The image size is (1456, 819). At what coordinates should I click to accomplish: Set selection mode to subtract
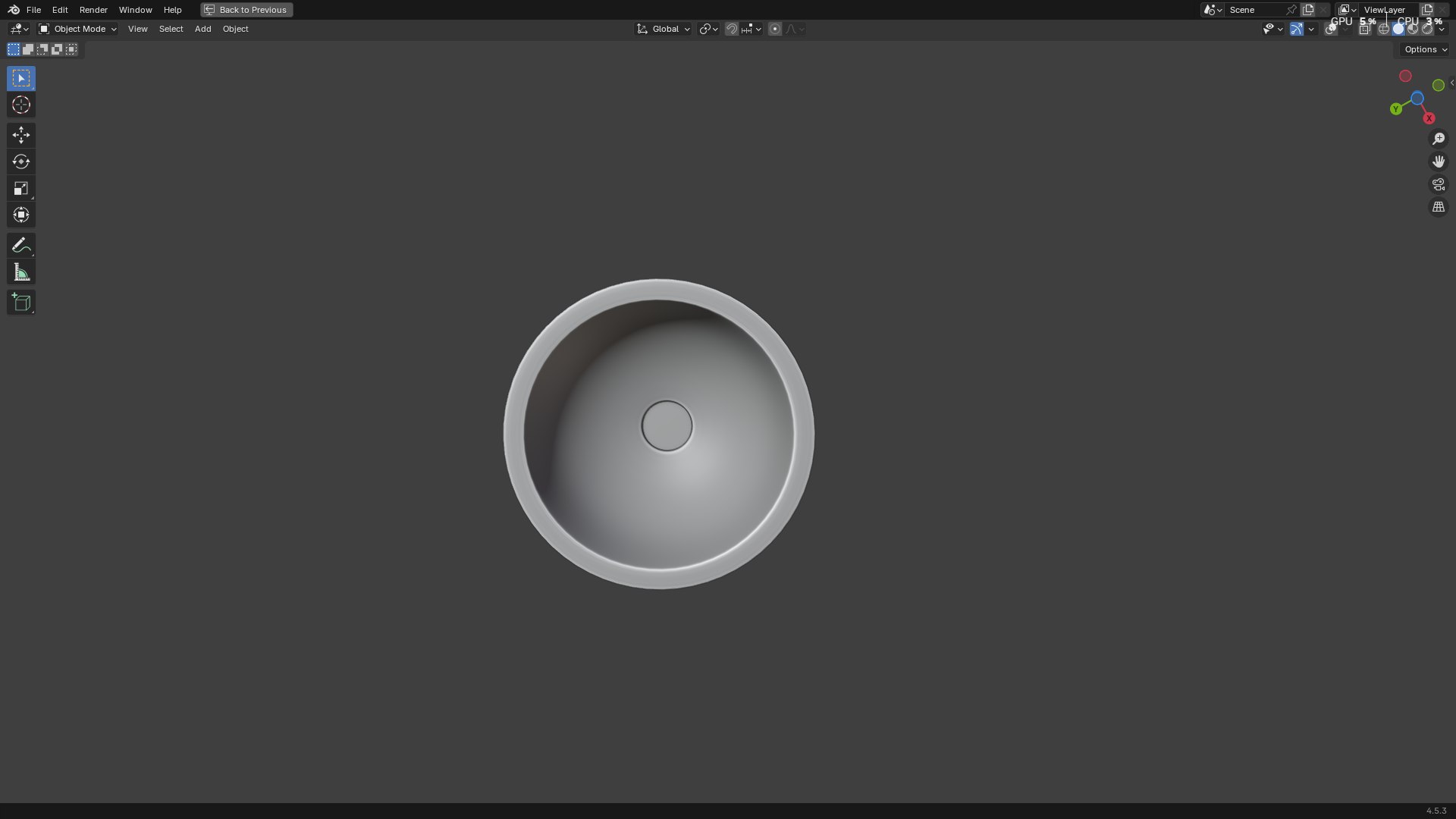tap(42, 49)
